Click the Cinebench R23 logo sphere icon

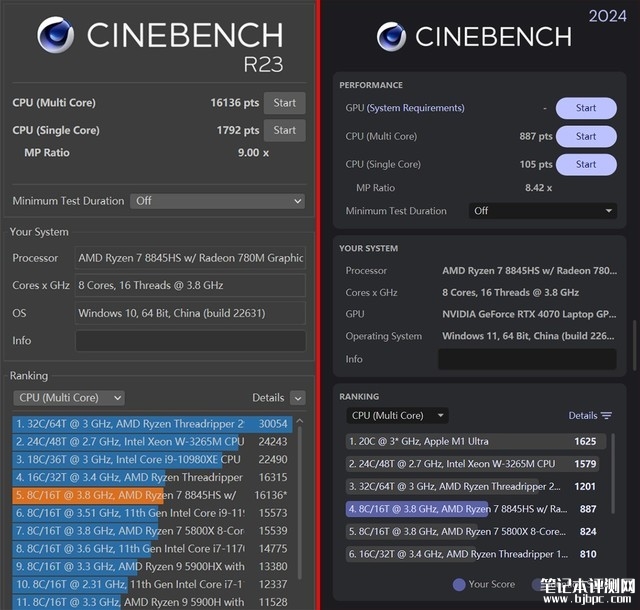click(x=56, y=35)
